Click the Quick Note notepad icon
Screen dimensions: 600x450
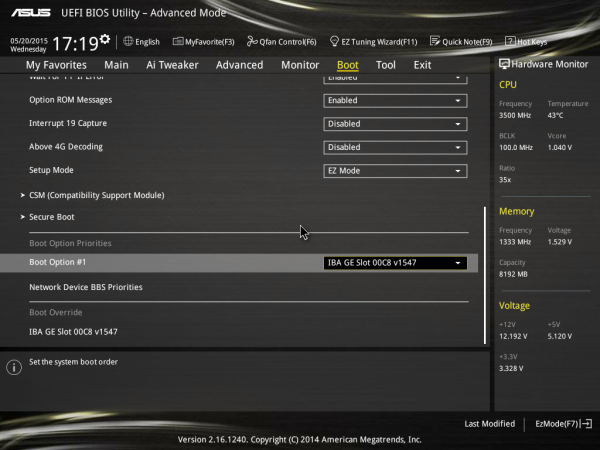tap(435, 41)
